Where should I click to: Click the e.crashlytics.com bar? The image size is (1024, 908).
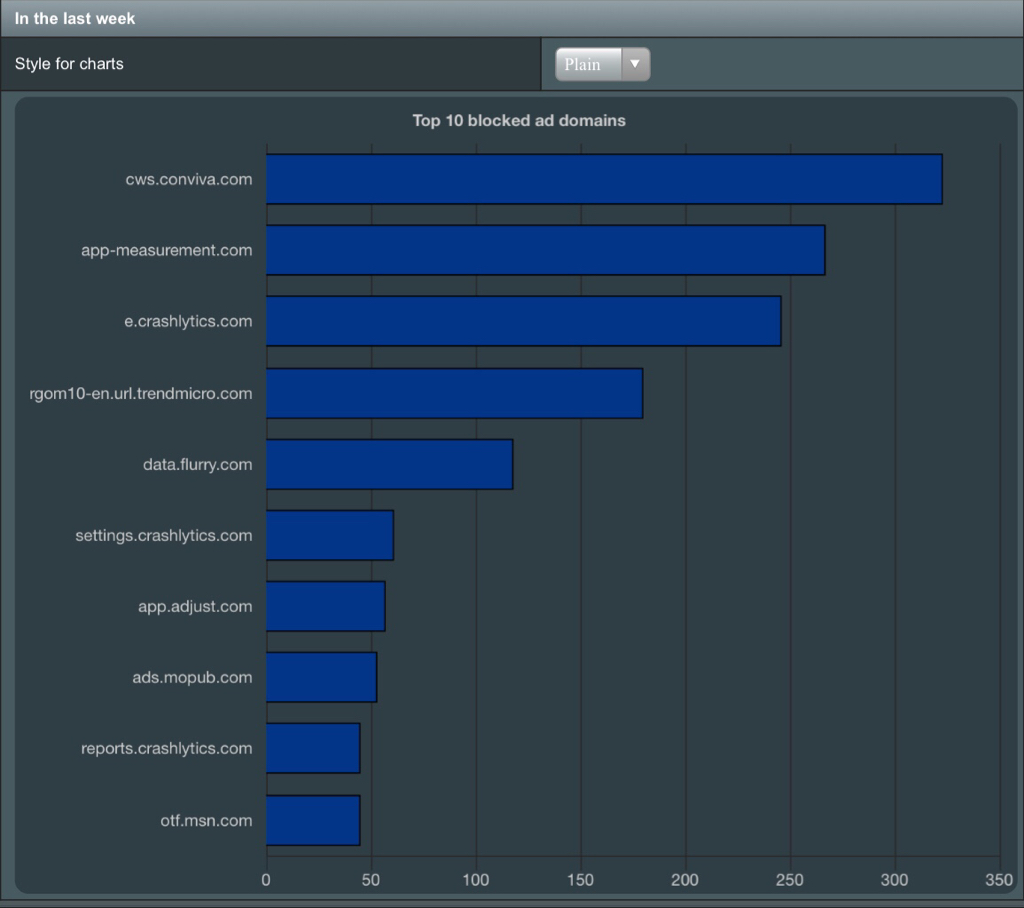point(524,321)
